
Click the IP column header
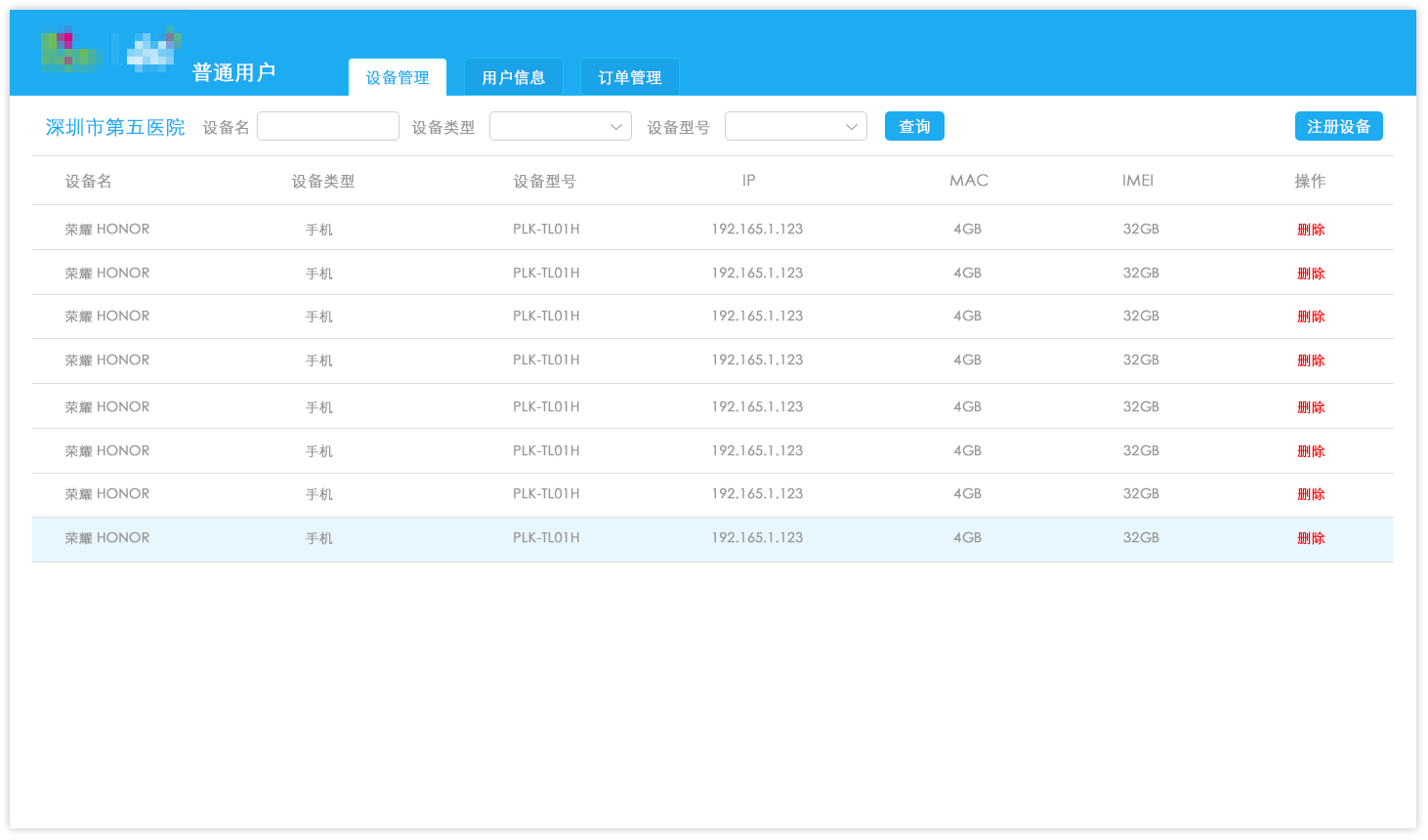(x=749, y=181)
